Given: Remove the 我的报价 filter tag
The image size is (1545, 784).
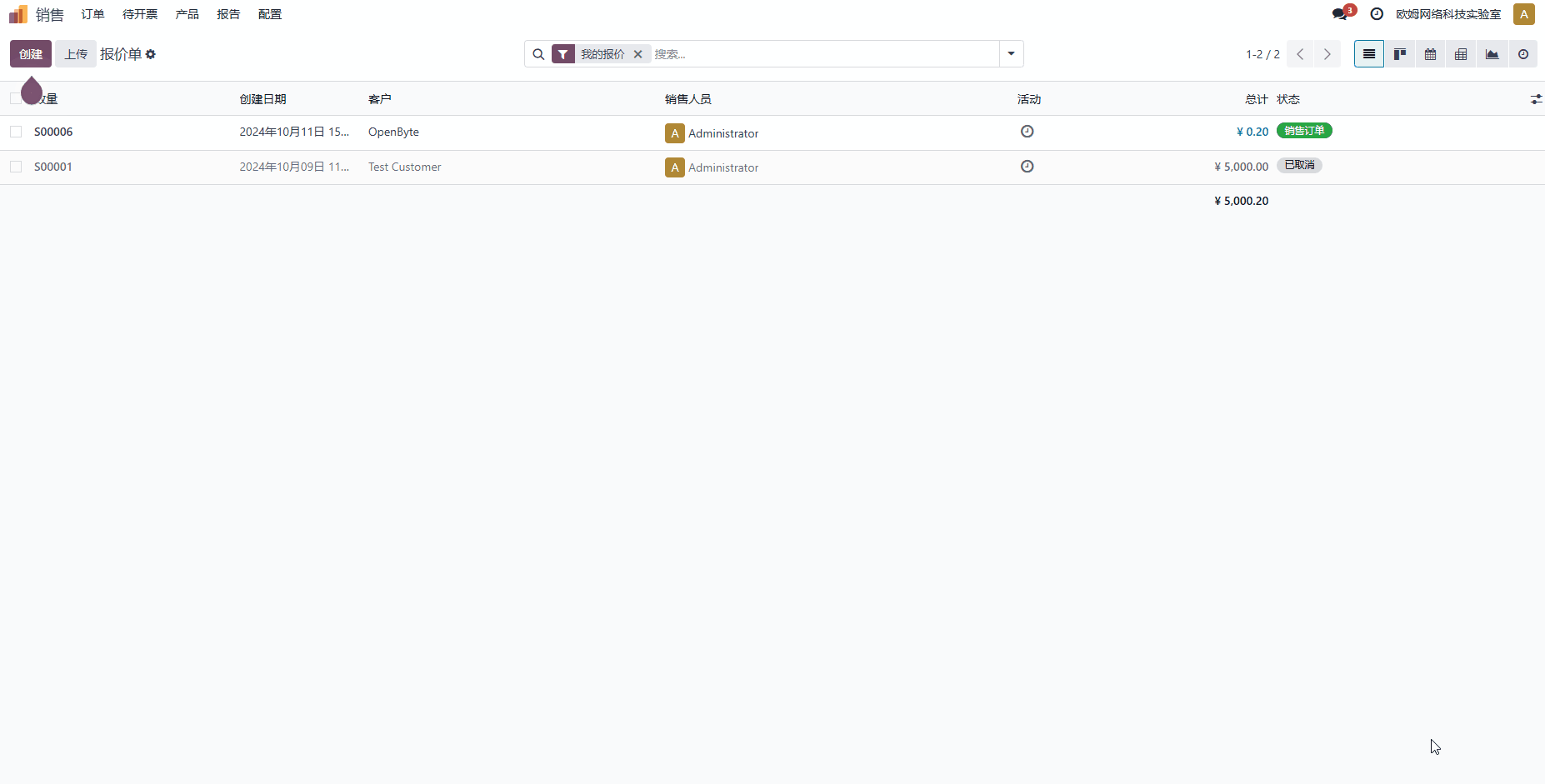Looking at the screenshot, I should point(638,54).
